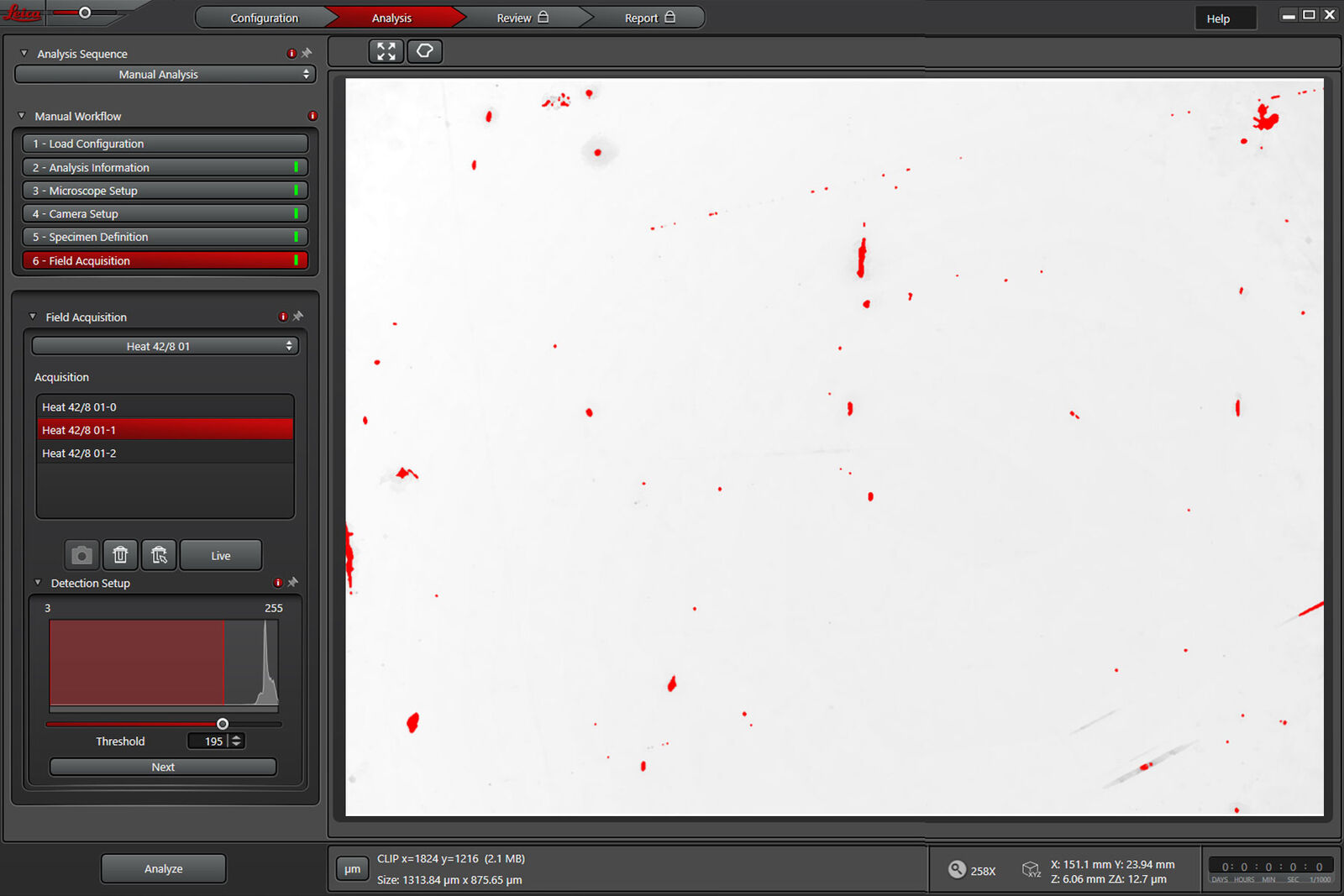Image resolution: width=1344 pixels, height=896 pixels.
Task: Switch to the Analysis tab
Action: click(x=391, y=18)
